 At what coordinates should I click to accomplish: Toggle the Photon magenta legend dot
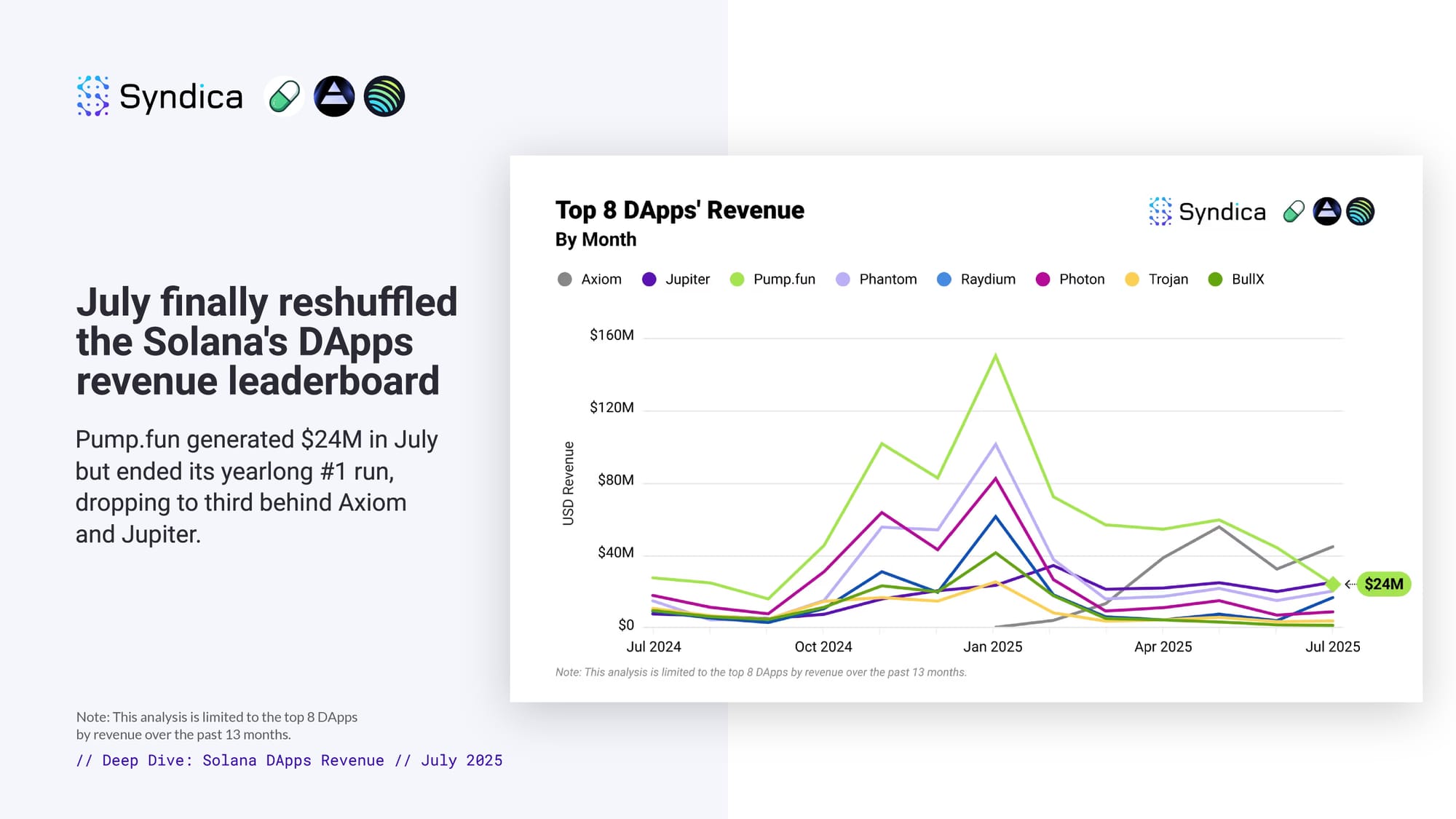click(1042, 280)
